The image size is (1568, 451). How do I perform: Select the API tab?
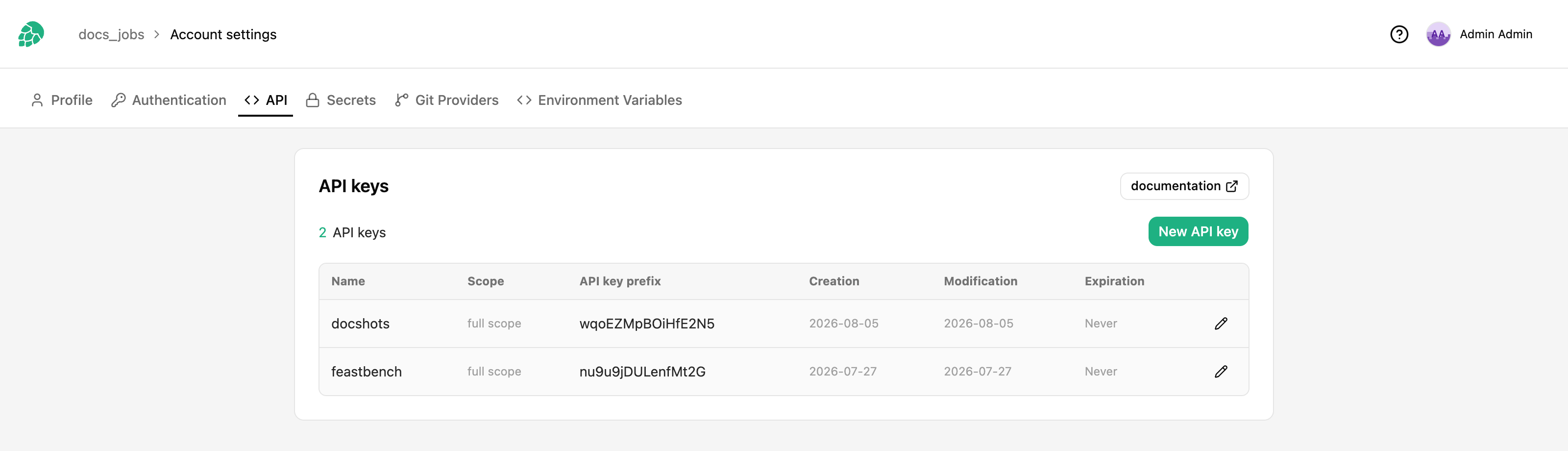(266, 100)
